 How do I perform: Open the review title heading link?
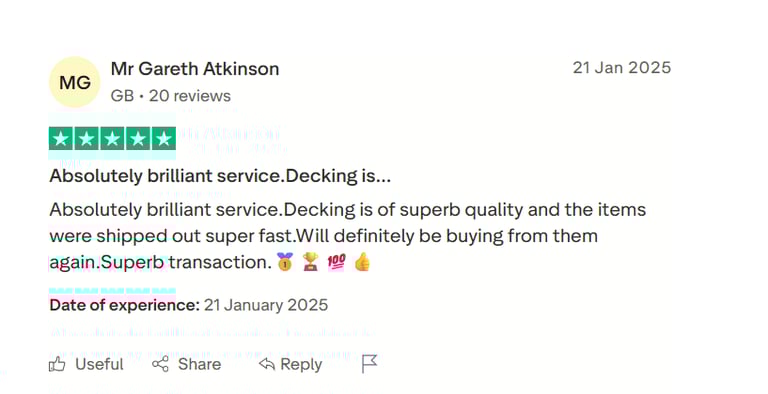pyautogui.click(x=220, y=176)
